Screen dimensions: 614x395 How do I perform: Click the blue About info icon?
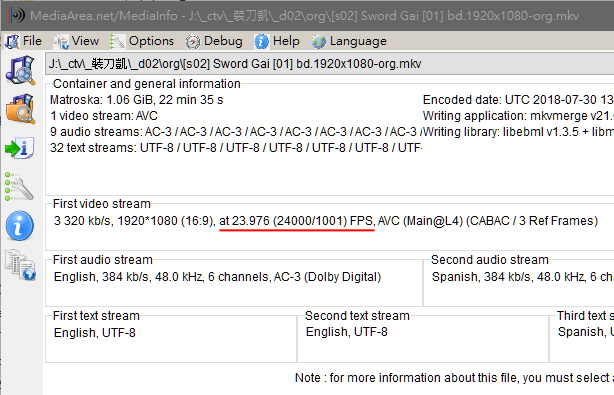pos(20,225)
